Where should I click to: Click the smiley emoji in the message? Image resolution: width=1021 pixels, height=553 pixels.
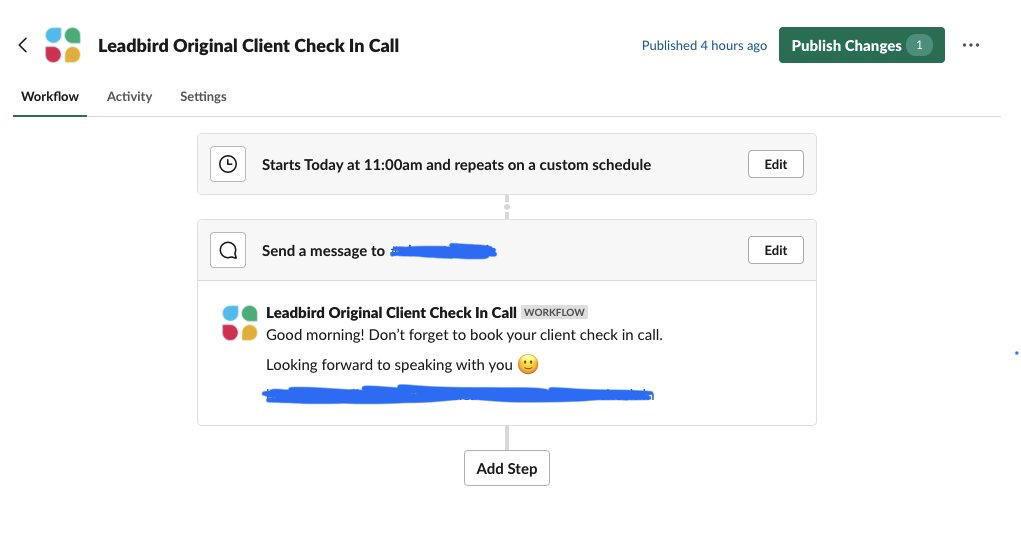(x=528, y=364)
